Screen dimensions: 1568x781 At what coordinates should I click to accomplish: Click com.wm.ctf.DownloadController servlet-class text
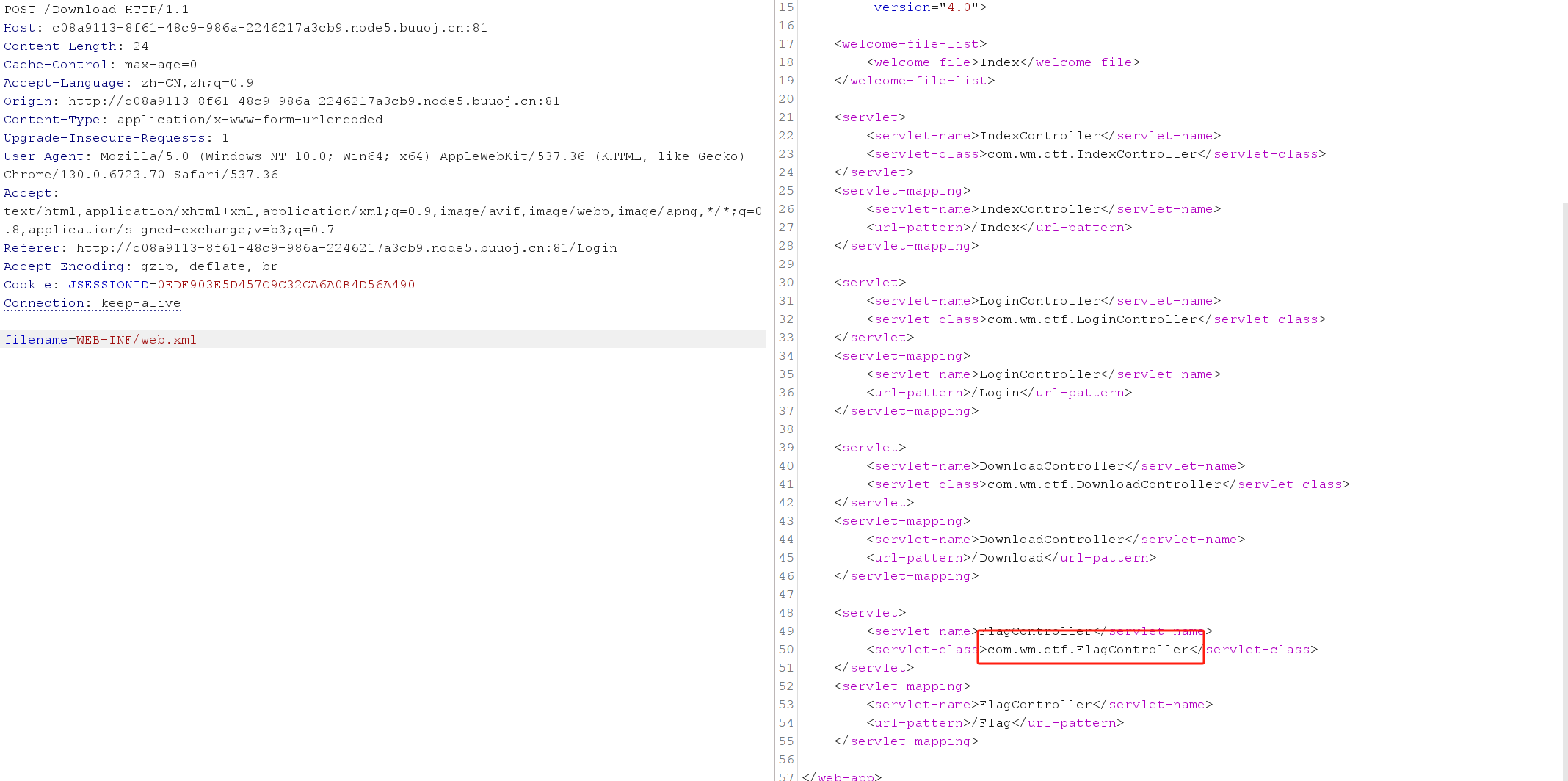[x=1104, y=484]
